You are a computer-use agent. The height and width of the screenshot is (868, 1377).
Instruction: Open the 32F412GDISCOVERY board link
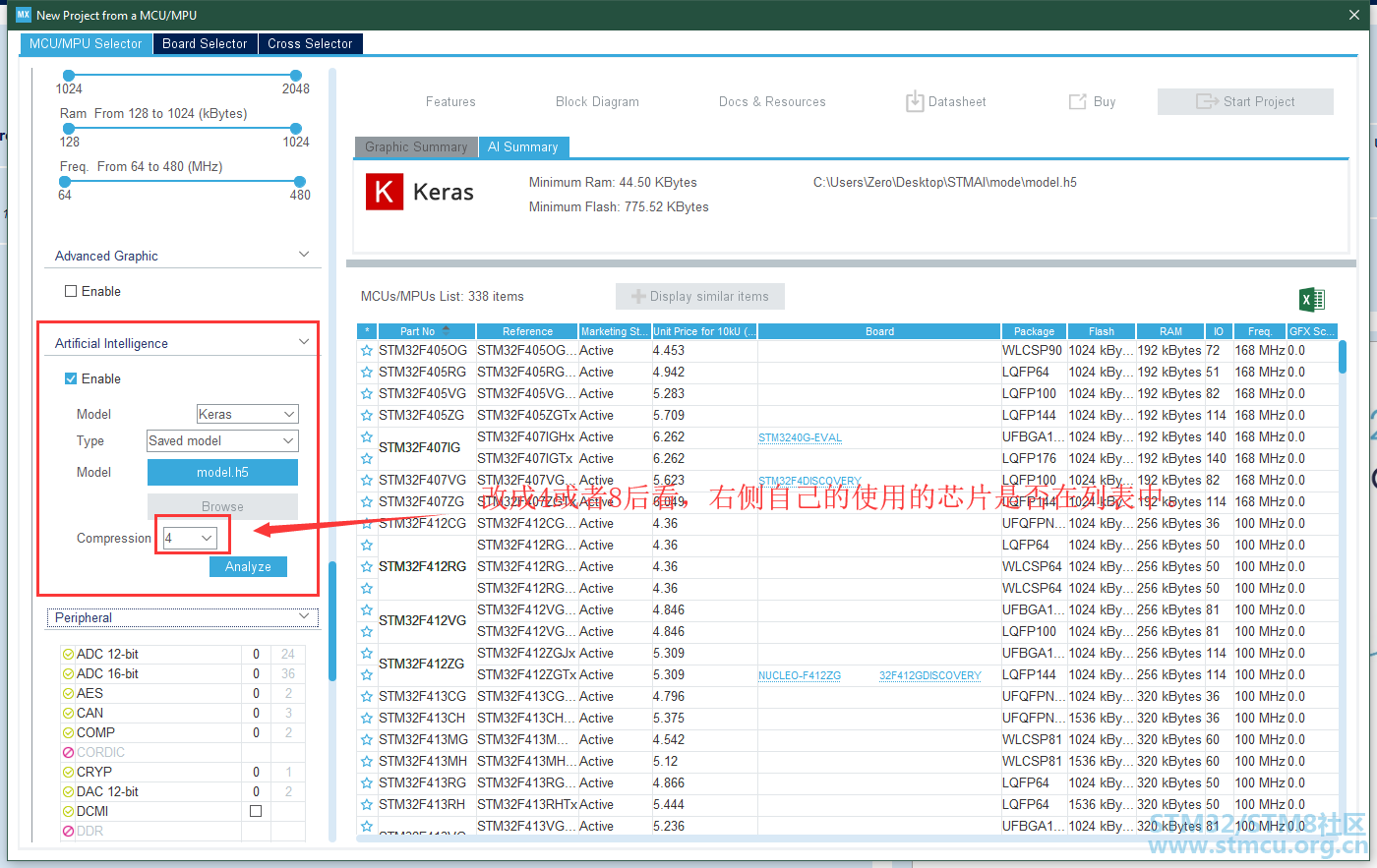point(930,676)
